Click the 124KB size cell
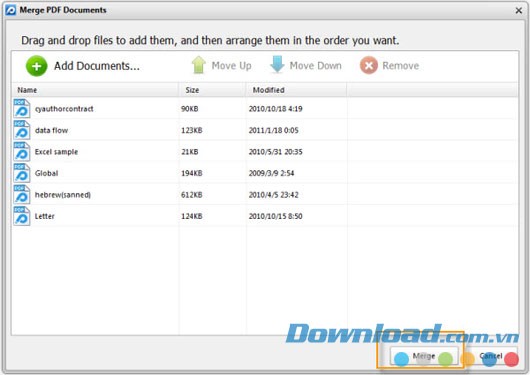Viewport: 530px width, 375px height. (x=192, y=216)
